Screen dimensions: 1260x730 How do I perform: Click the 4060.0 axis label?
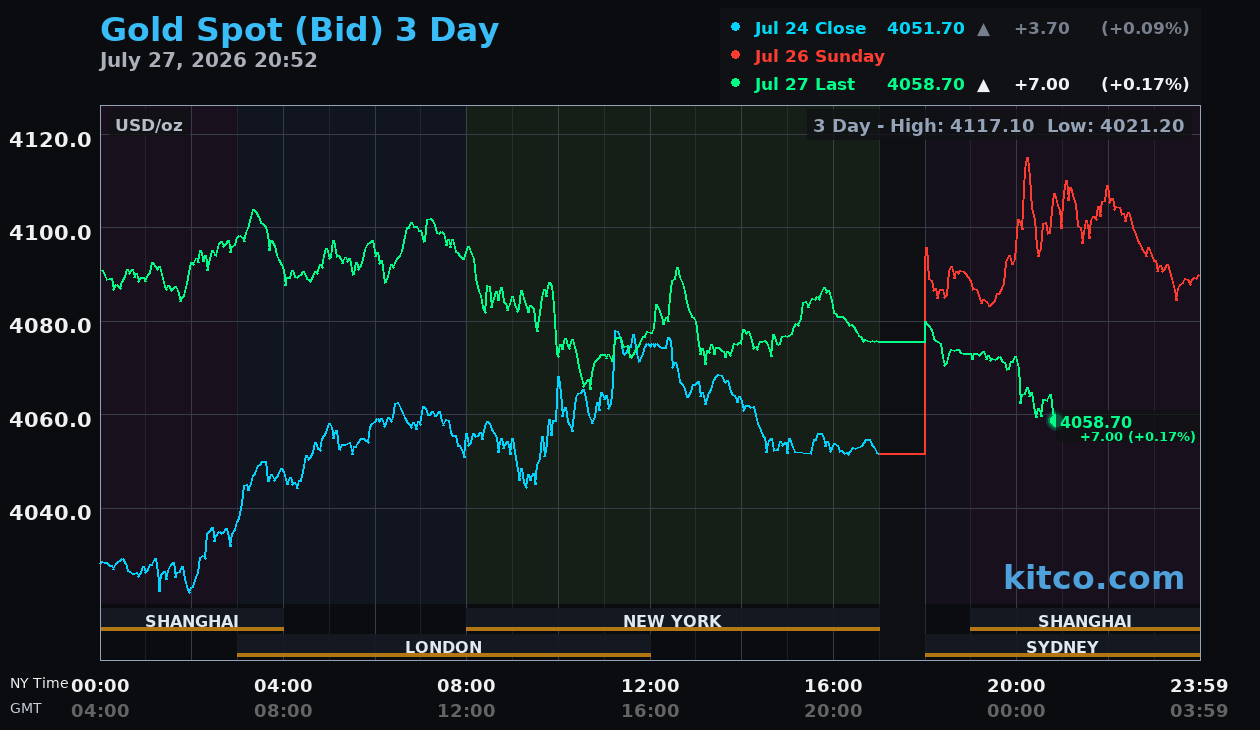[x=50, y=418]
